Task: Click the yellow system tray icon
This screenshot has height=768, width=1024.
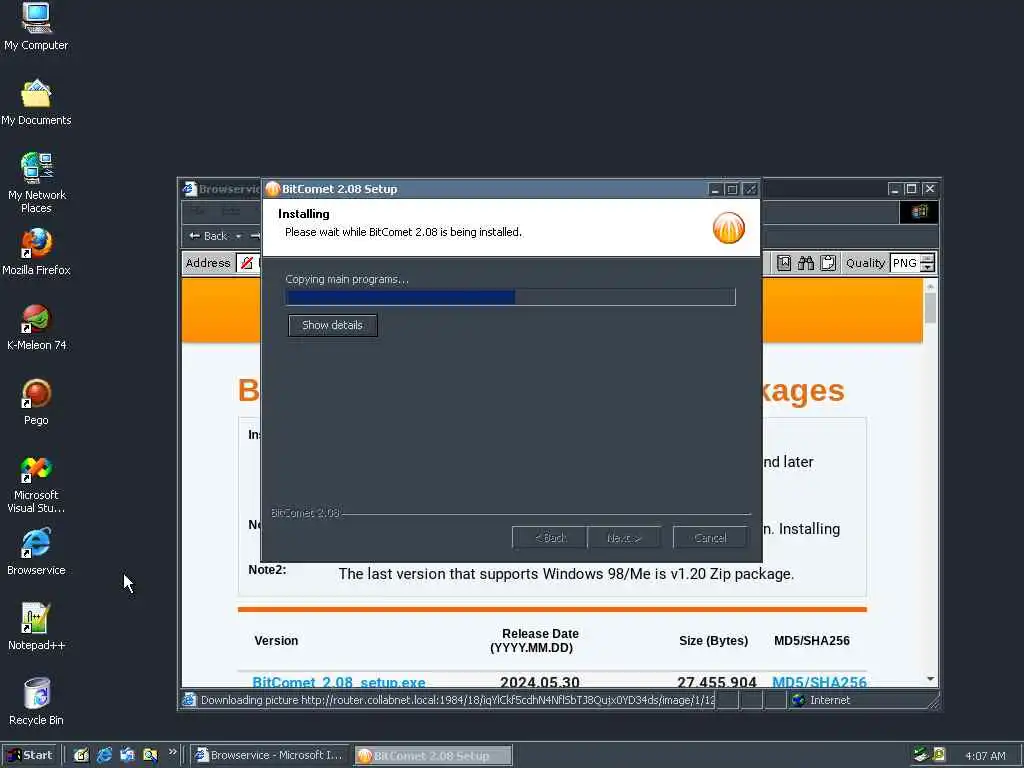Action: point(939,755)
